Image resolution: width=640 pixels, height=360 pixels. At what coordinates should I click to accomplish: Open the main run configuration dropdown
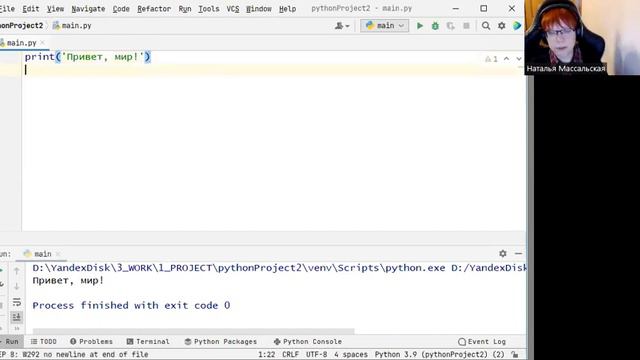384,26
